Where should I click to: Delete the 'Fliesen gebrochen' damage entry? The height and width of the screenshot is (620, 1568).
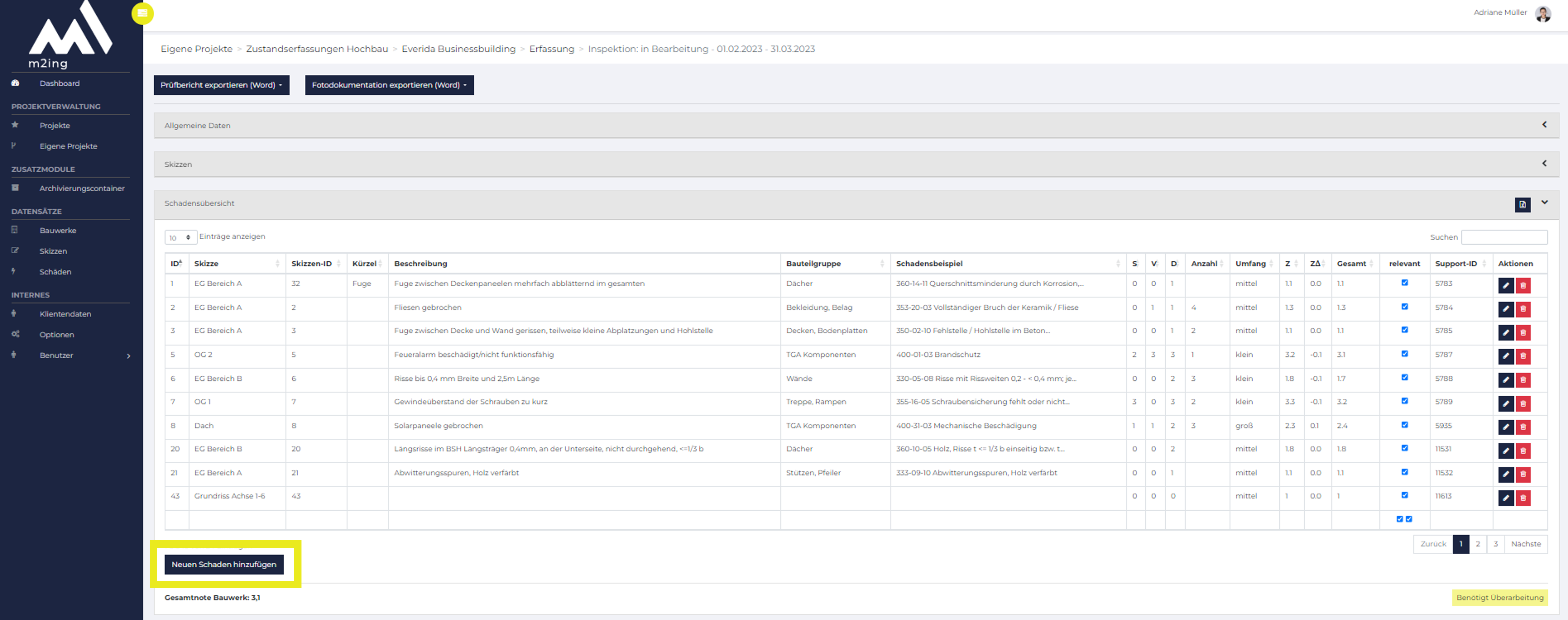pos(1523,309)
